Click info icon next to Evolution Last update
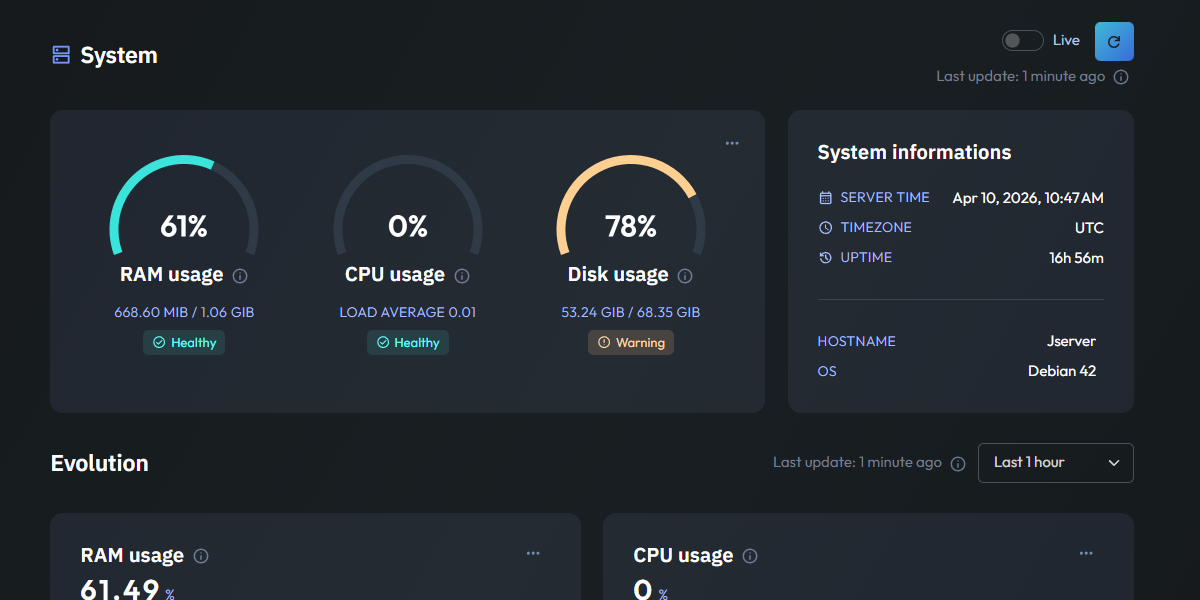The height and width of the screenshot is (600, 1200). point(958,464)
